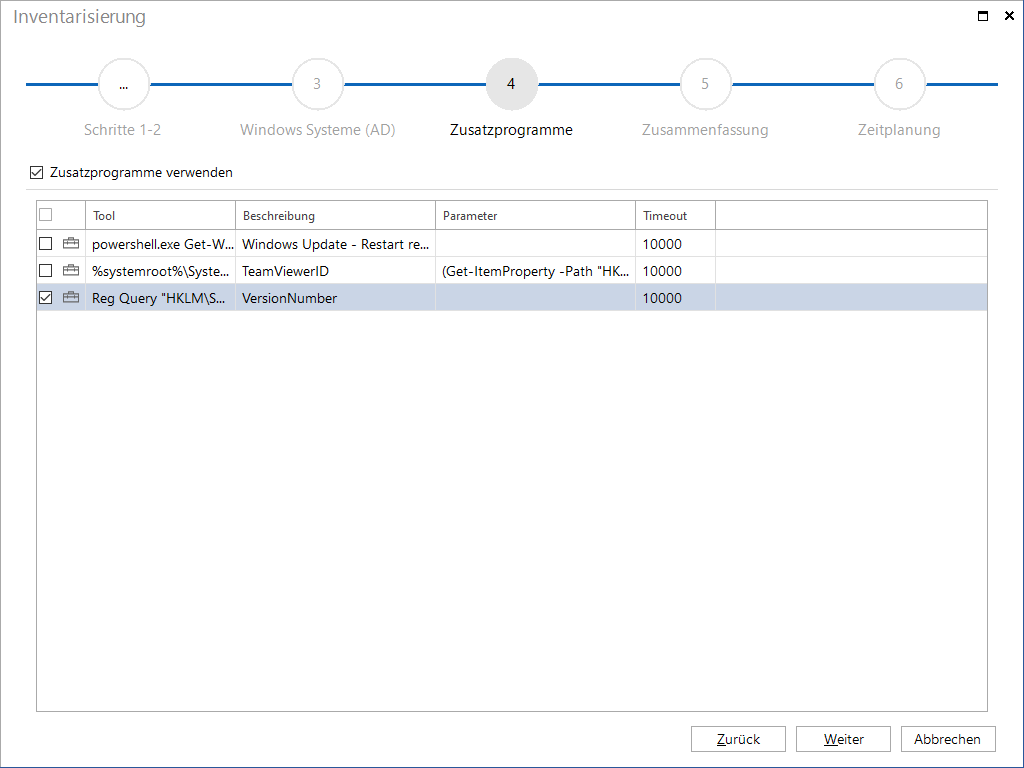This screenshot has height=768, width=1024.
Task: Click the ellipsis step circle for Schritte 1-2
Action: tap(123, 84)
